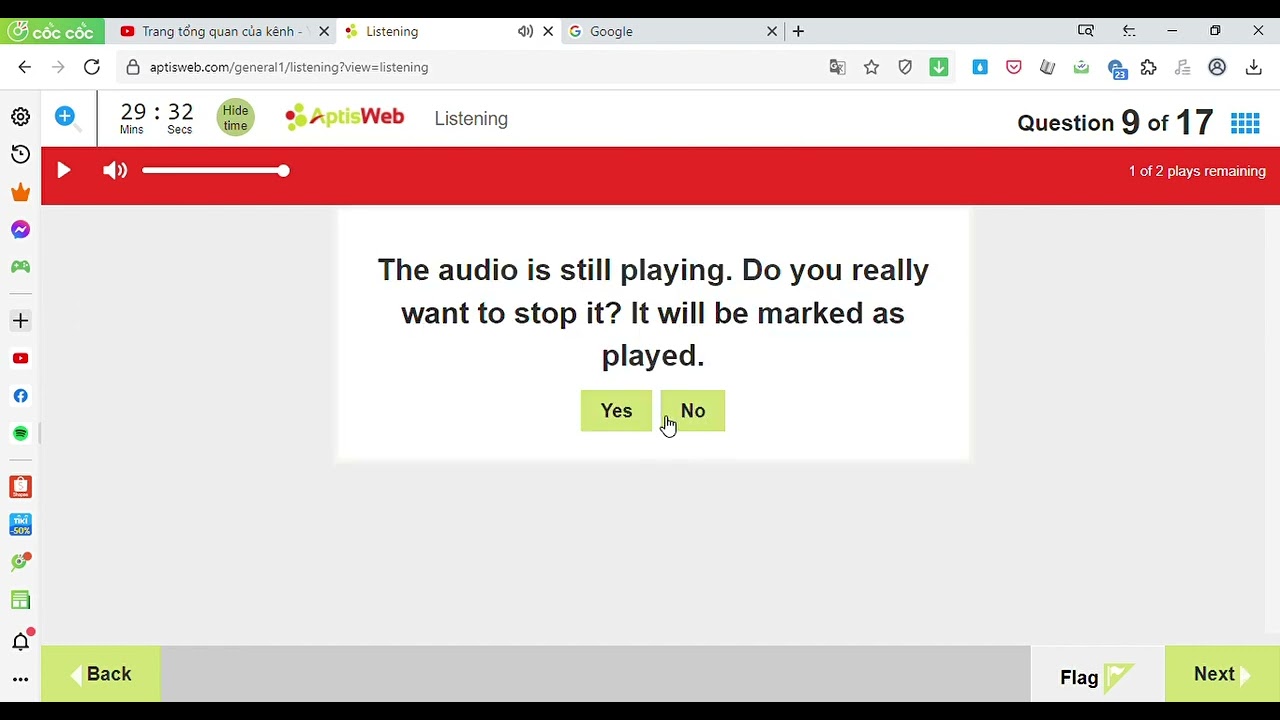Open Facebook from sidebar
The width and height of the screenshot is (1280, 720).
[x=20, y=396]
